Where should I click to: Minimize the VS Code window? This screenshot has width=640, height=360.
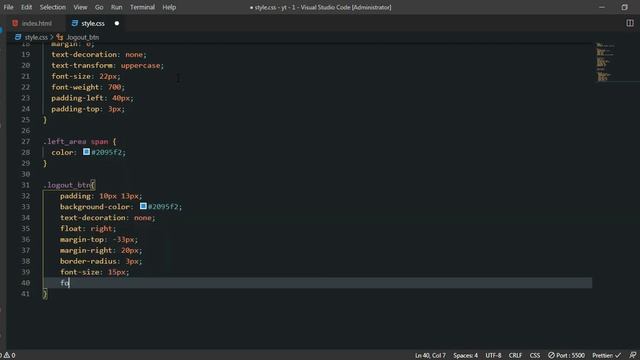[x=602, y=7]
